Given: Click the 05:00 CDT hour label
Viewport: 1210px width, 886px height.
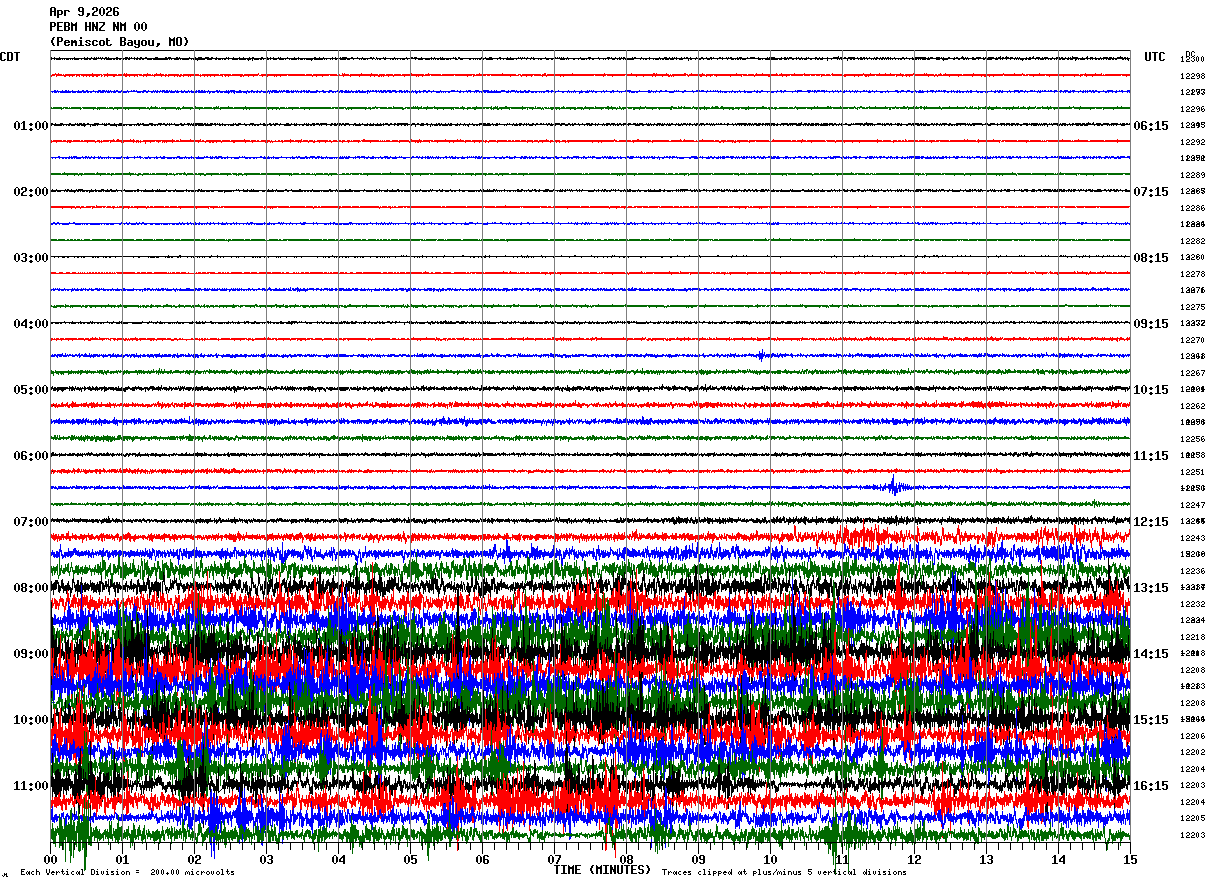Looking at the screenshot, I should [31, 390].
